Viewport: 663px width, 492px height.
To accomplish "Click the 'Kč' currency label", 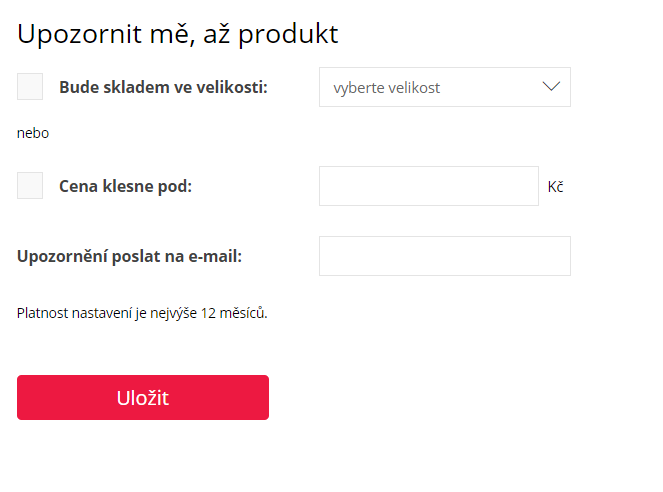I will [x=556, y=187].
